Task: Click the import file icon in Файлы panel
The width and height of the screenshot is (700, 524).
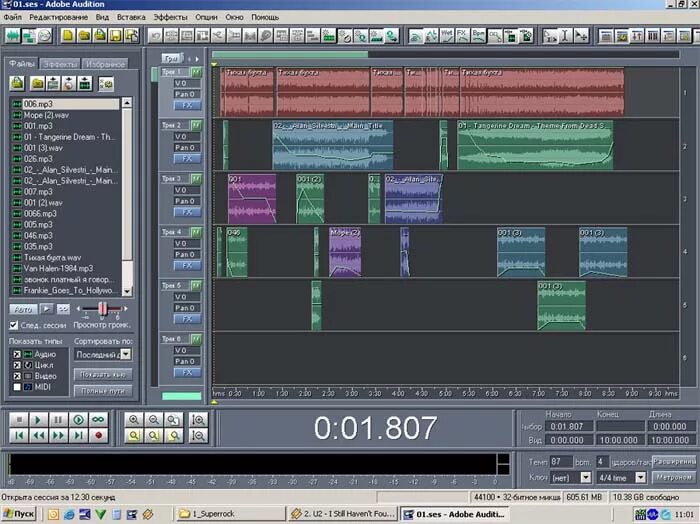Action: 17,83
